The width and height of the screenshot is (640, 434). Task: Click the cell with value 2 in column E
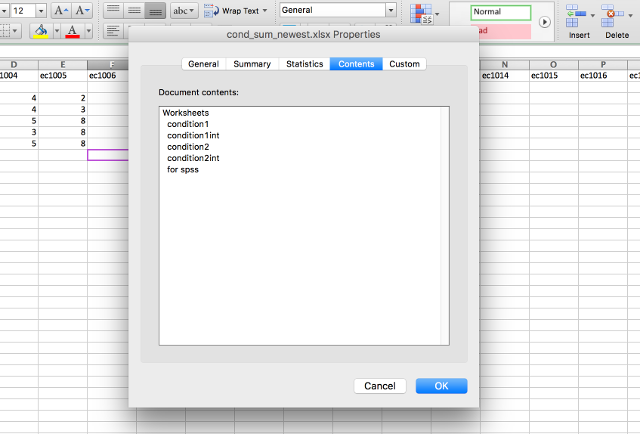pos(63,98)
